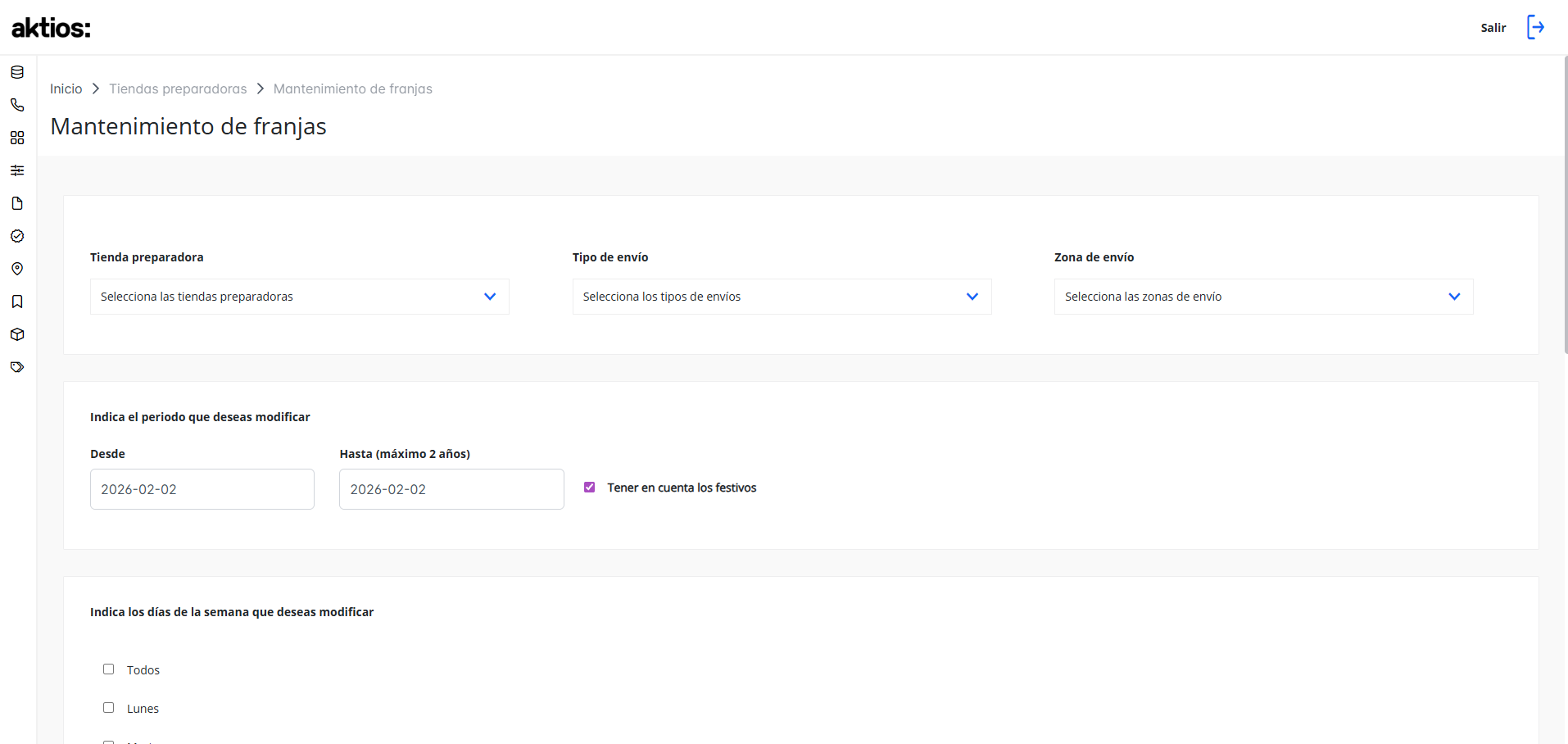The width and height of the screenshot is (1568, 744).
Task: Open the four-squares grid sidebar icon
Action: coord(17,138)
